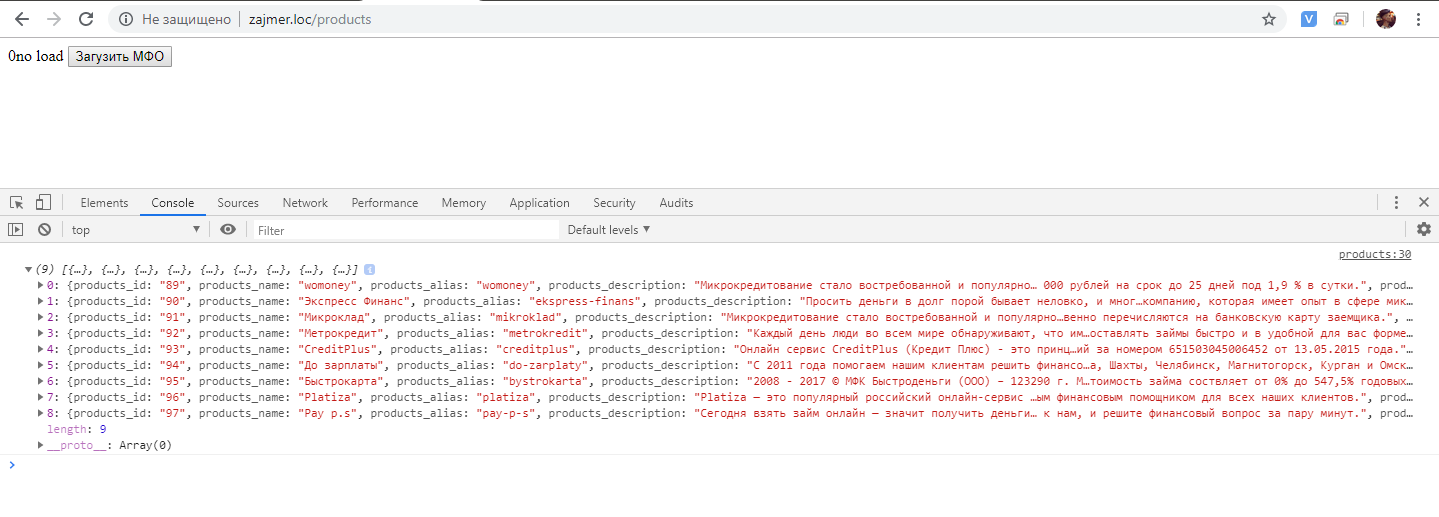Open the Memory tab

pos(464,202)
